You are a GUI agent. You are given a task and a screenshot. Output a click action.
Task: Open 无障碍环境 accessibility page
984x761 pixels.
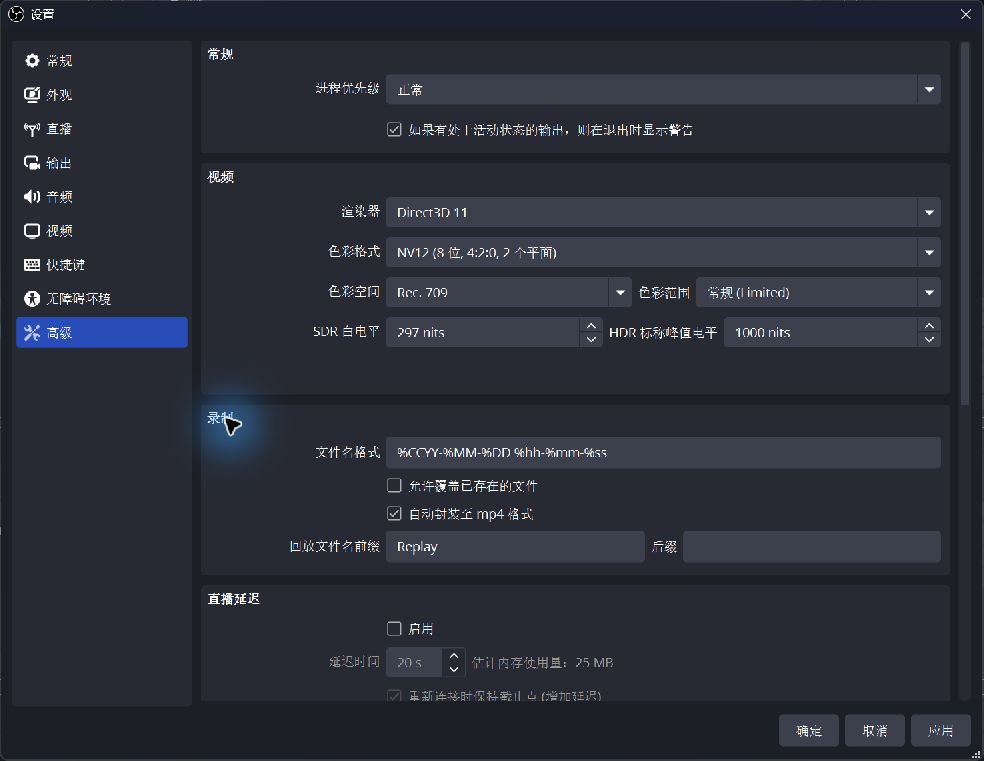(x=102, y=299)
